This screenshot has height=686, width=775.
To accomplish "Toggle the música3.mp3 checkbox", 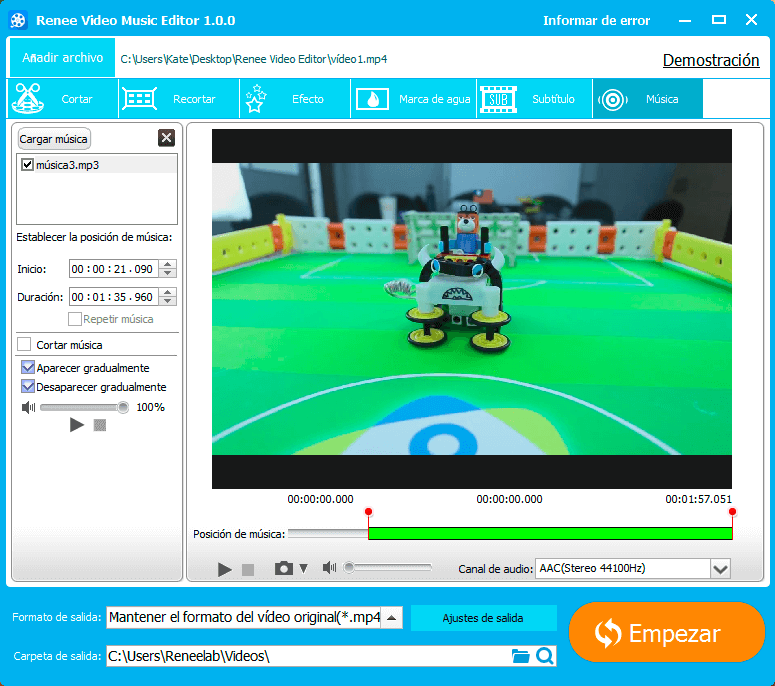I will [27, 165].
